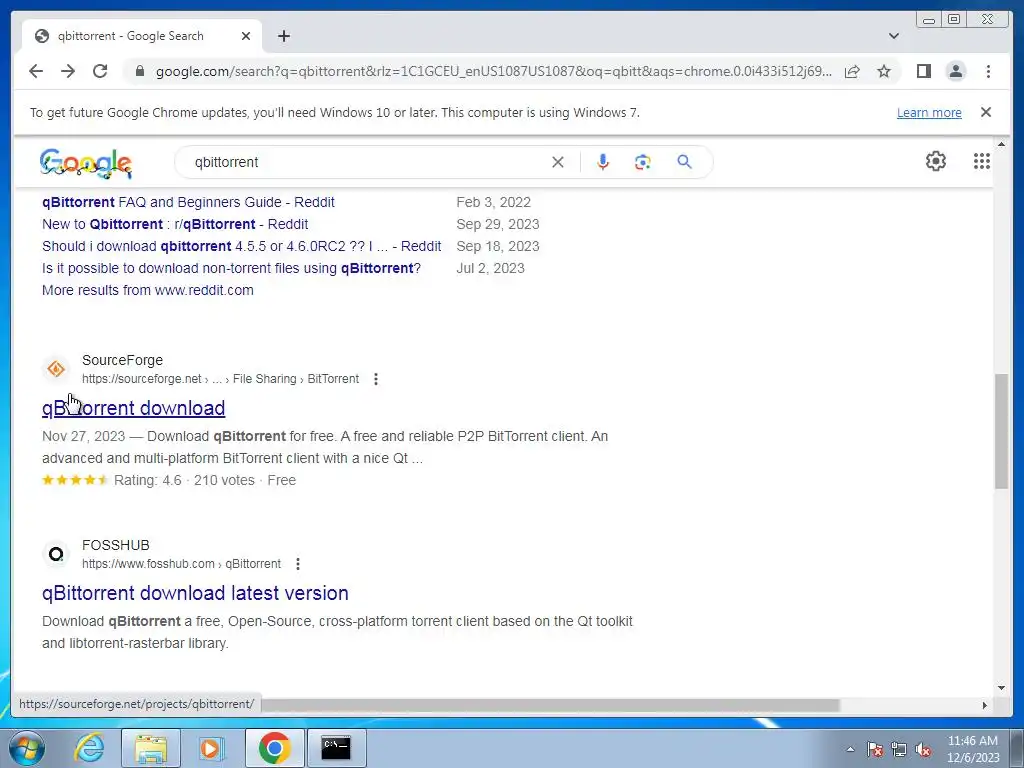
Task: Go to the Google logo homepage
Action: pos(86,163)
